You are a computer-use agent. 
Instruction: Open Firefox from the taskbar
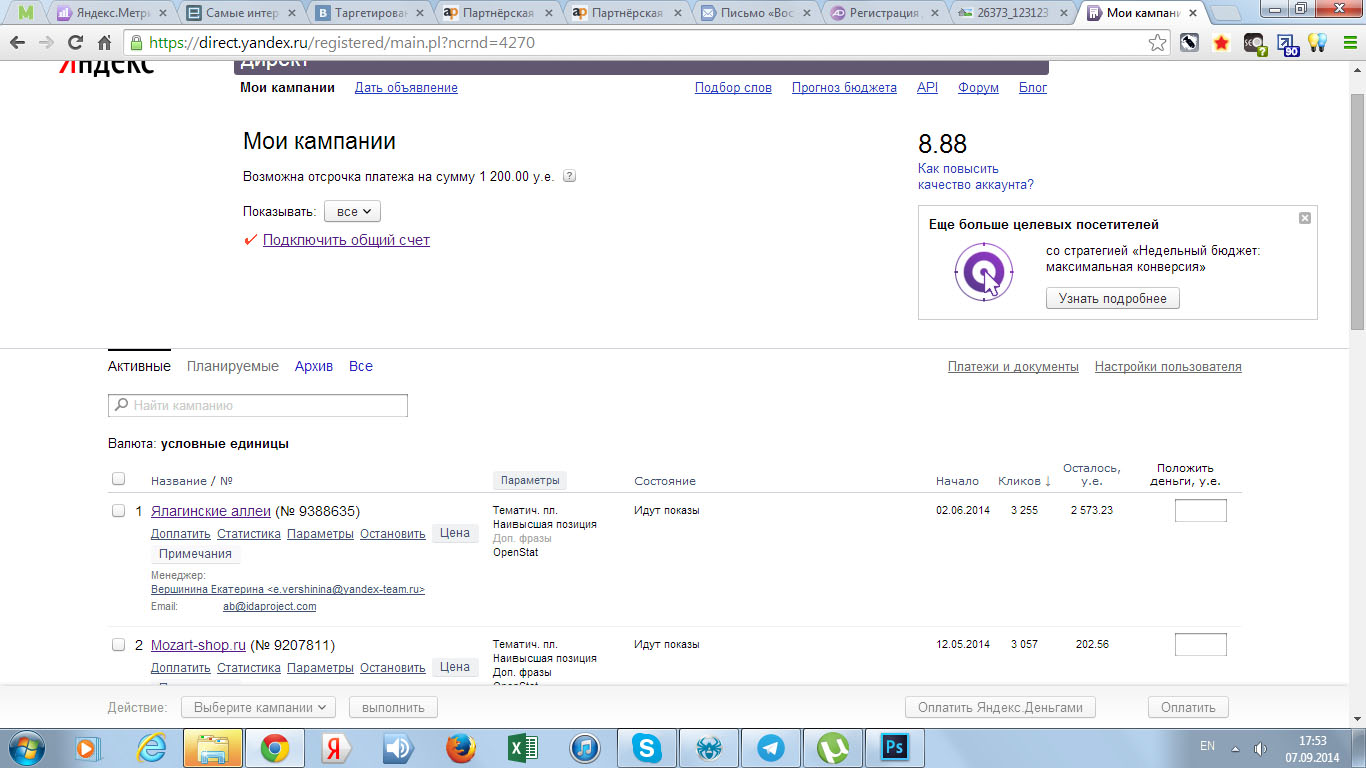coord(461,747)
